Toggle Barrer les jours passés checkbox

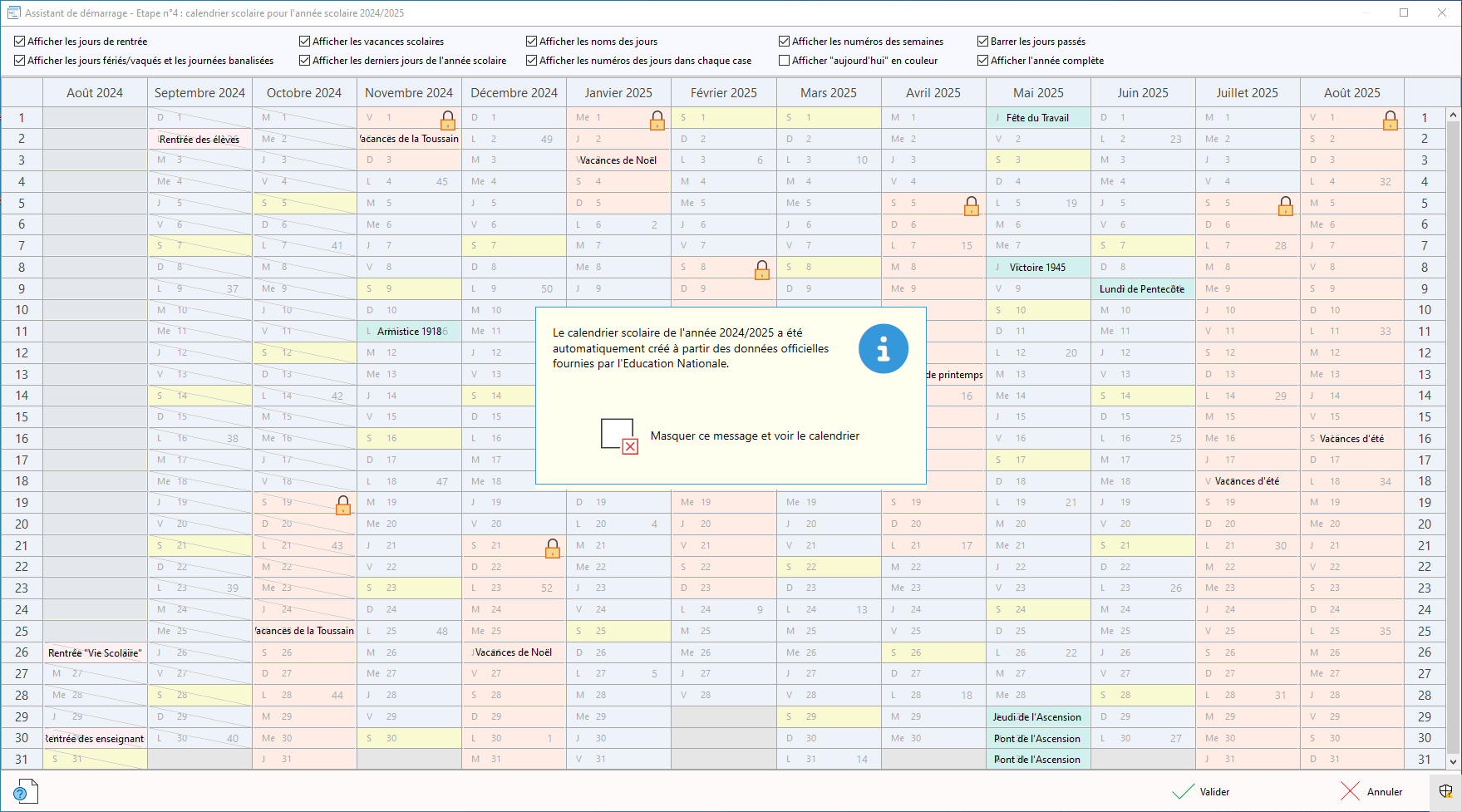pyautogui.click(x=983, y=42)
